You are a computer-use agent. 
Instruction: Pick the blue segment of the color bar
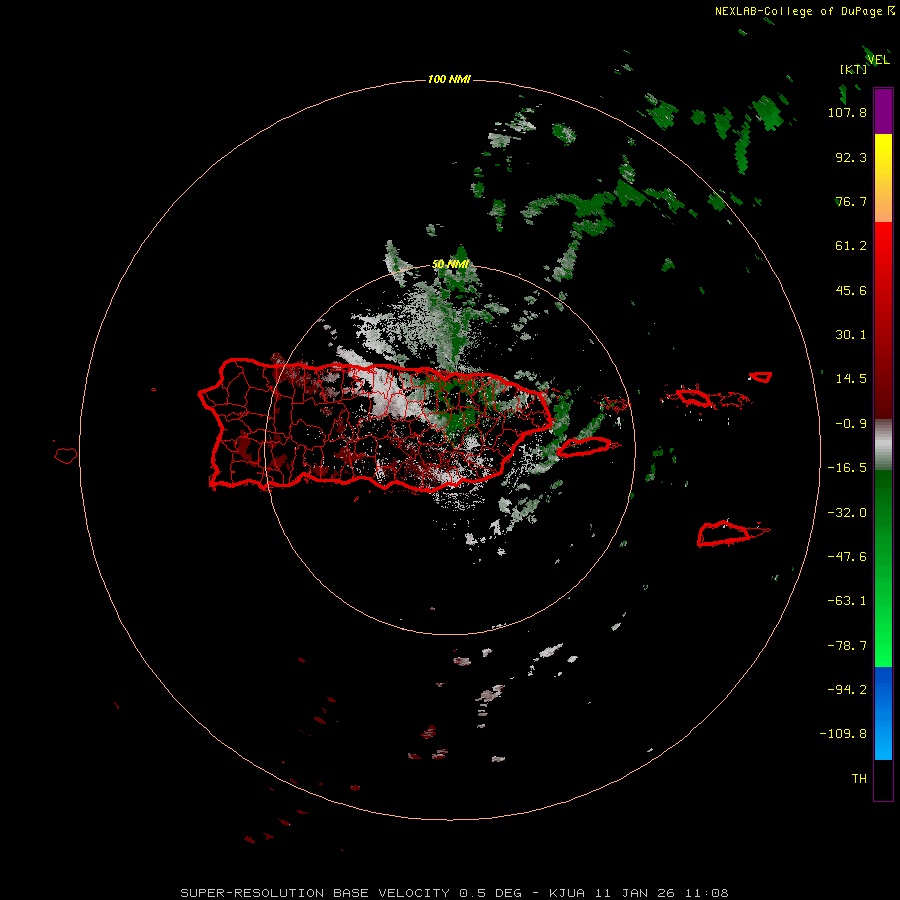pyautogui.click(x=883, y=713)
